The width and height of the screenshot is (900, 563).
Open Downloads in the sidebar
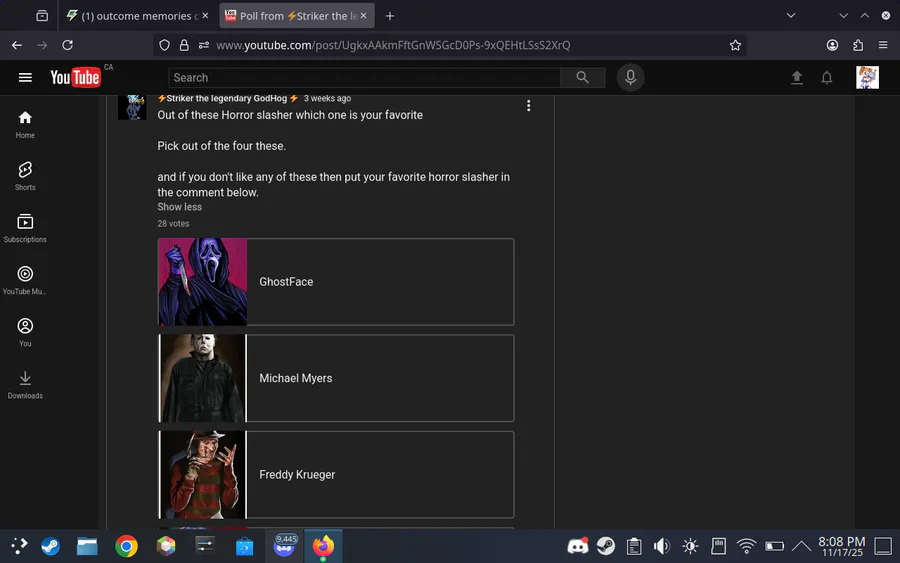(25, 385)
